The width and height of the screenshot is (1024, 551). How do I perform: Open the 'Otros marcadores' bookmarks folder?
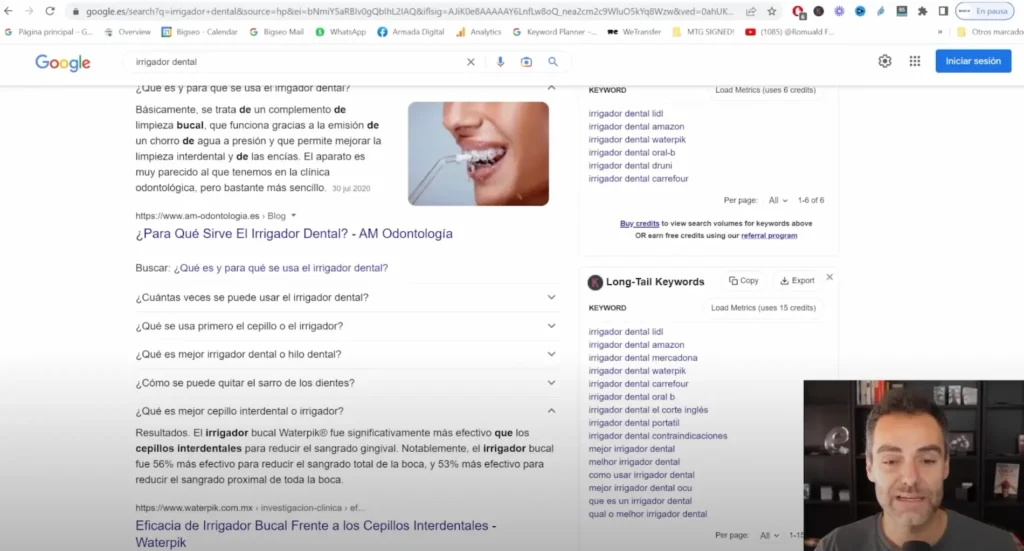[x=989, y=31]
